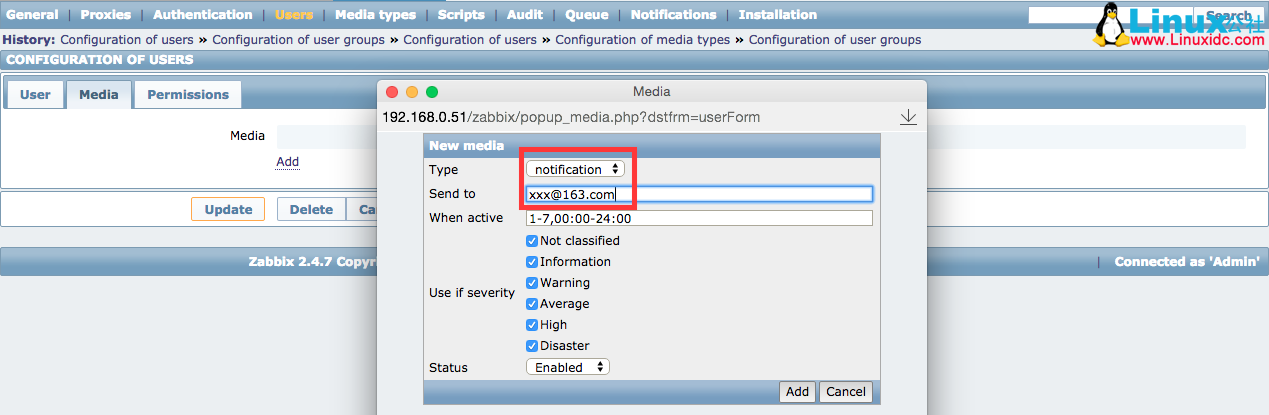This screenshot has height=415, width=1269.
Task: Click the When active time field
Action: click(699, 218)
